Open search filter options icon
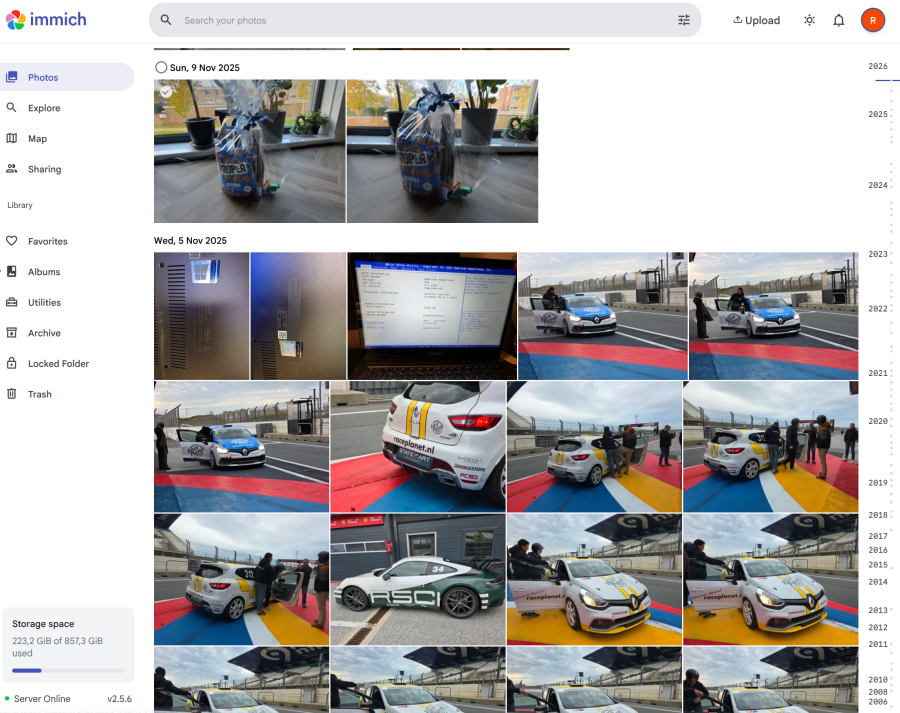The image size is (900, 713). [x=684, y=20]
